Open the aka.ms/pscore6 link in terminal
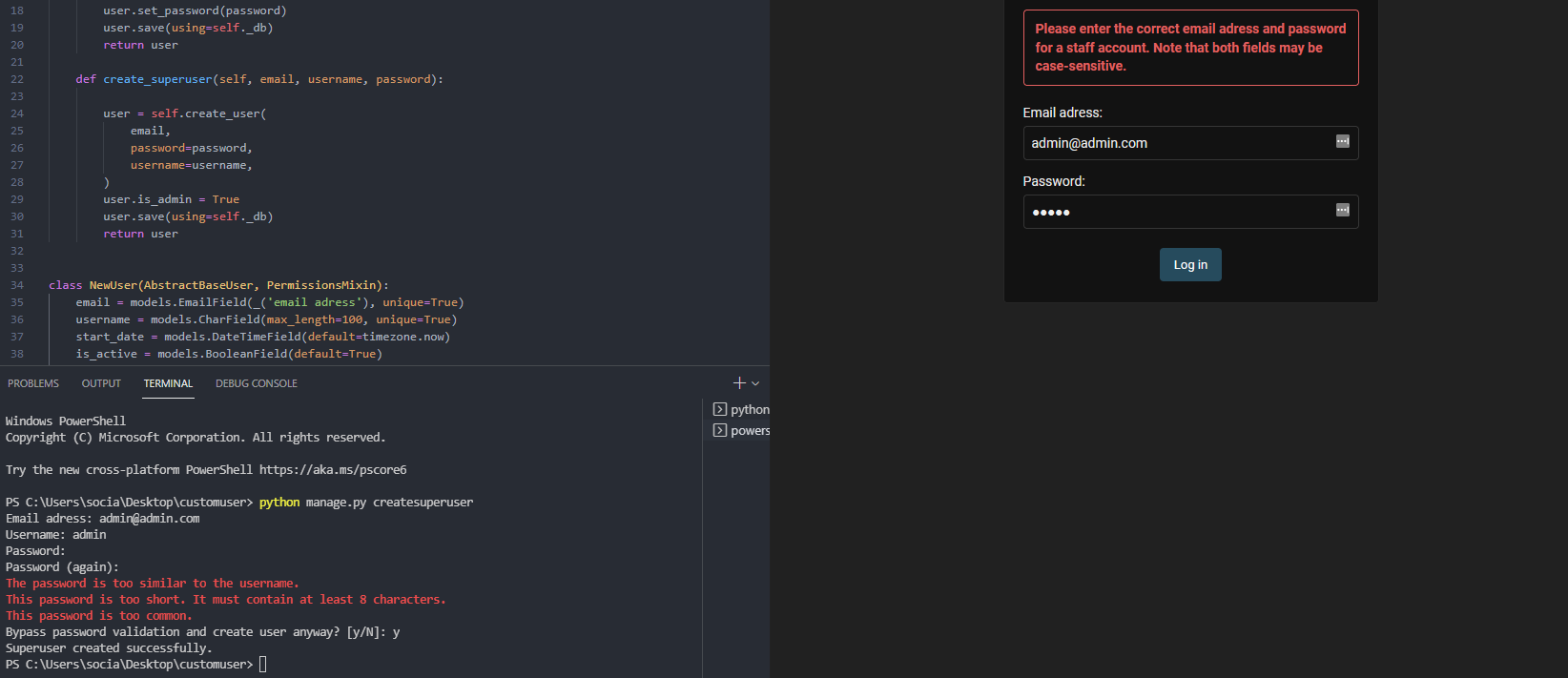 click(x=333, y=470)
